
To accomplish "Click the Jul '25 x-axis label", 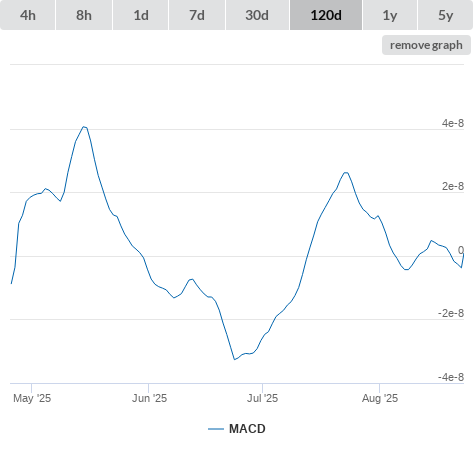I will 262,398.
